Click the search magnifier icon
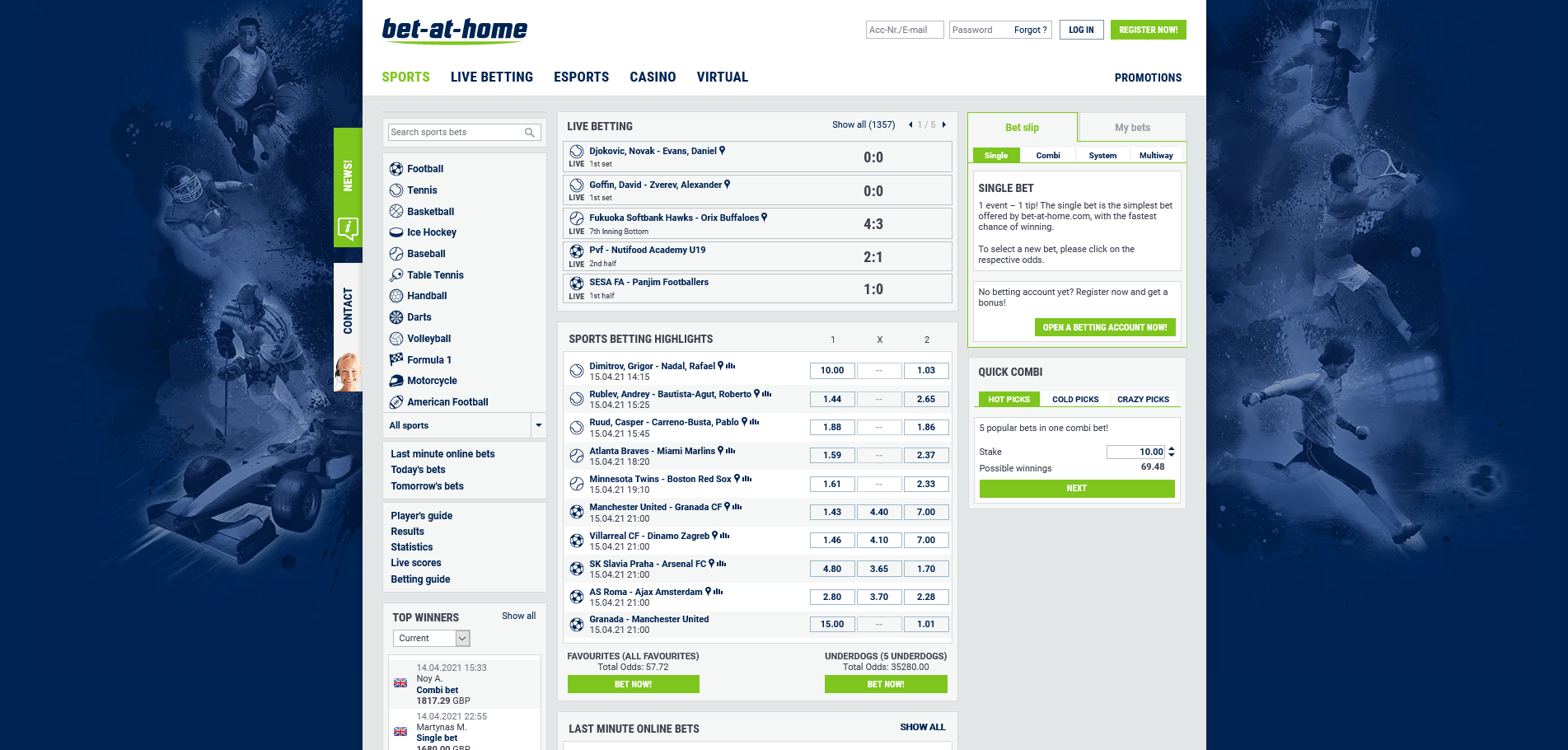The height and width of the screenshot is (750, 1568). pos(530,133)
